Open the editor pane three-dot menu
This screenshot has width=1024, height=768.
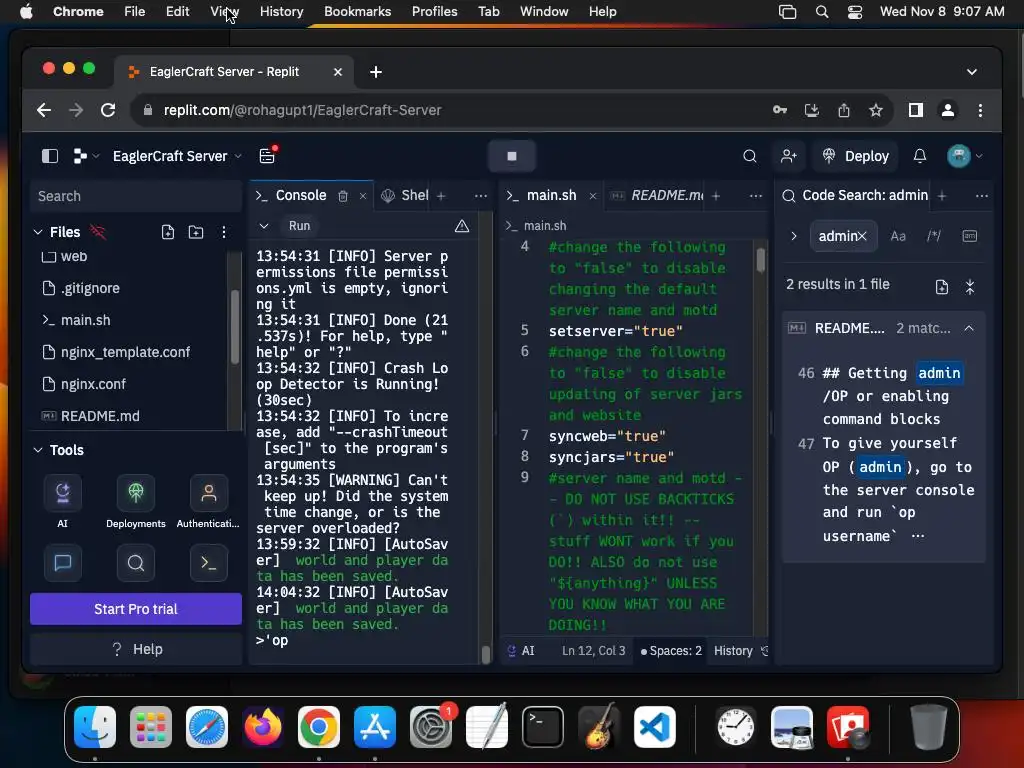click(756, 196)
